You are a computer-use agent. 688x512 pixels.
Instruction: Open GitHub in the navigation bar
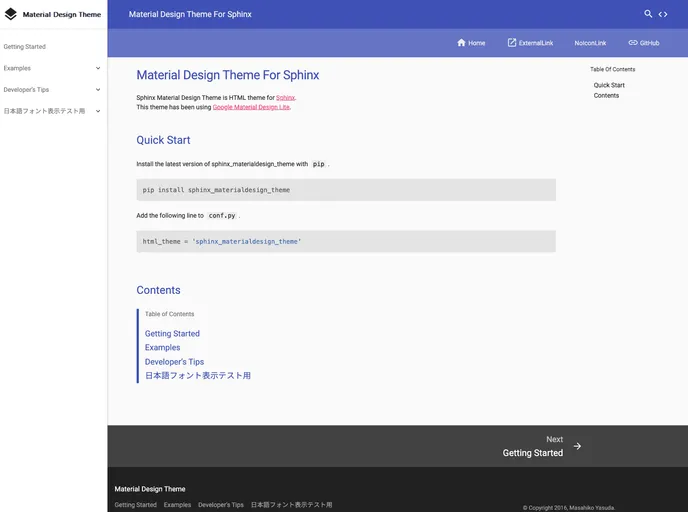coord(649,43)
